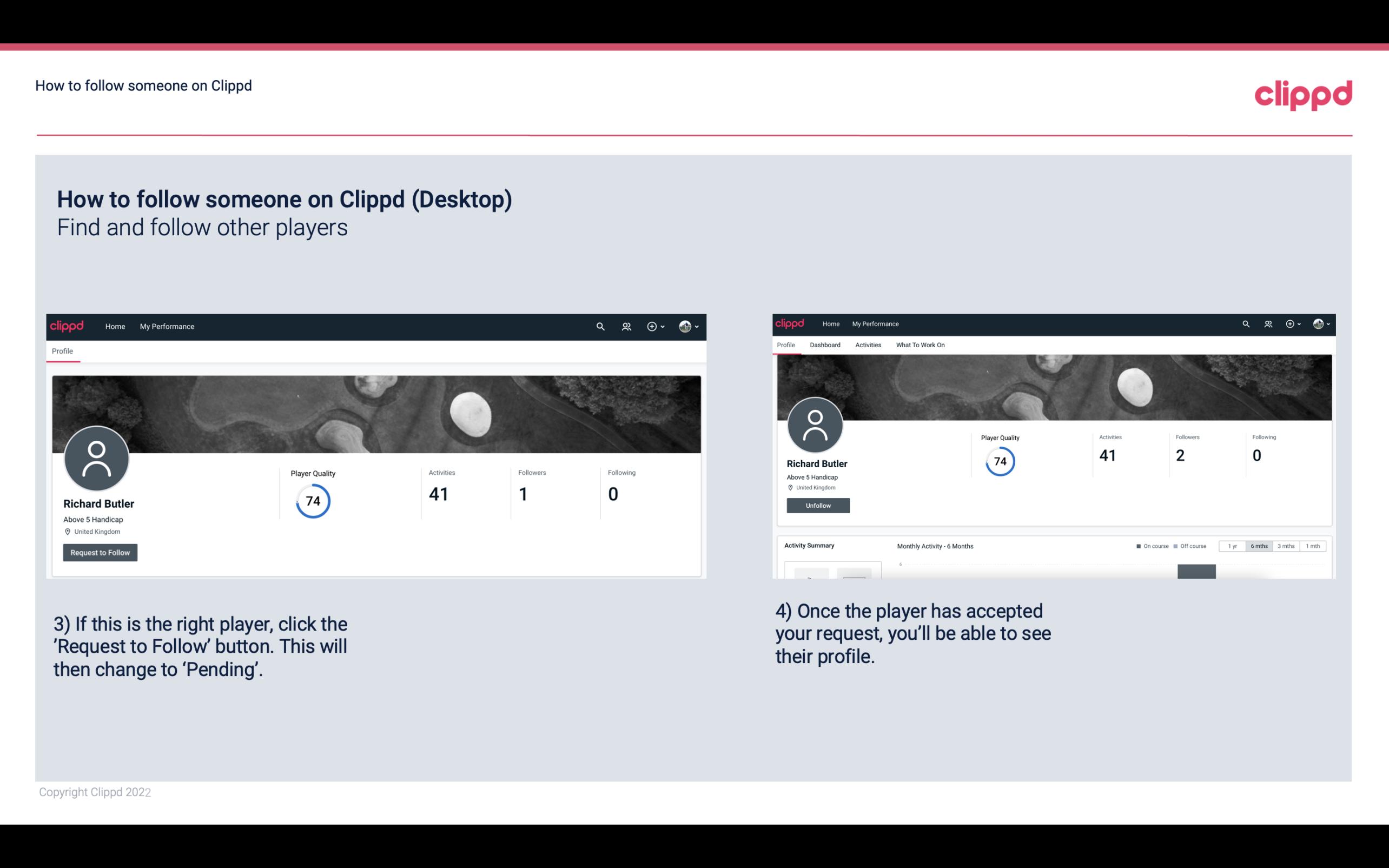Select the 'Profile' tab on left screen
Image resolution: width=1389 pixels, height=868 pixels.
click(61, 350)
